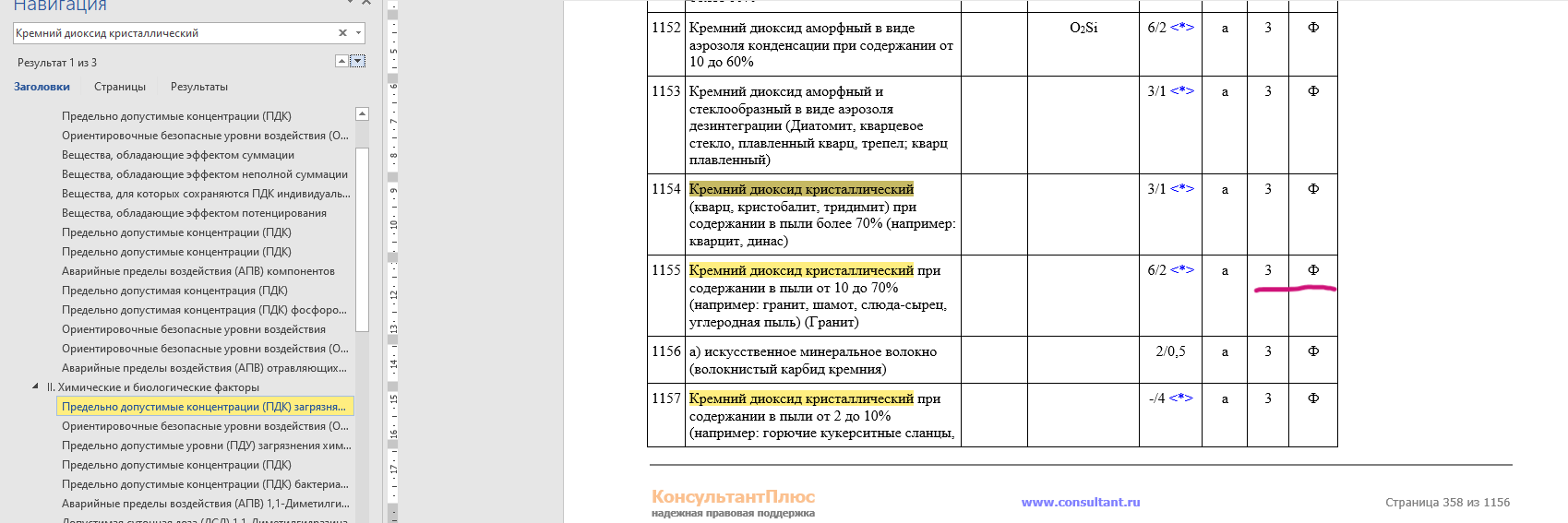Go to previous search result arrow
The width and height of the screenshot is (1568, 523).
coord(341,61)
